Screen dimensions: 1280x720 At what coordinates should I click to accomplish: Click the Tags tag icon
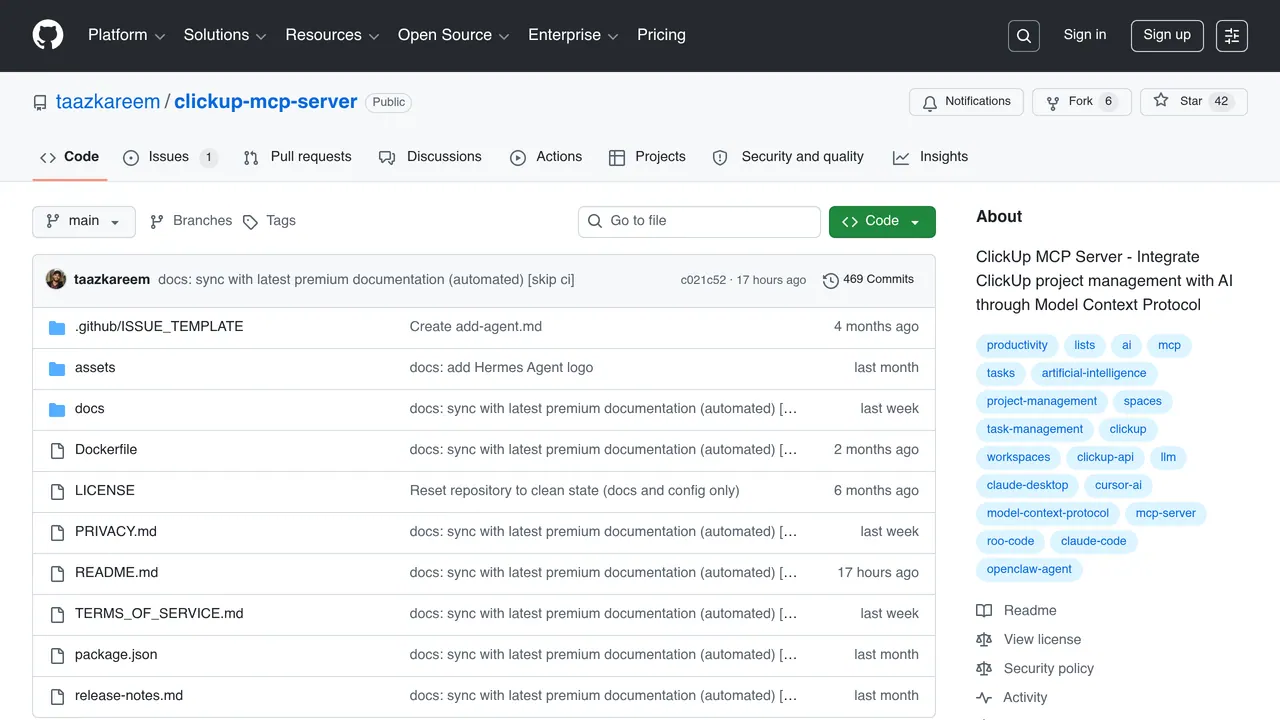coord(250,222)
